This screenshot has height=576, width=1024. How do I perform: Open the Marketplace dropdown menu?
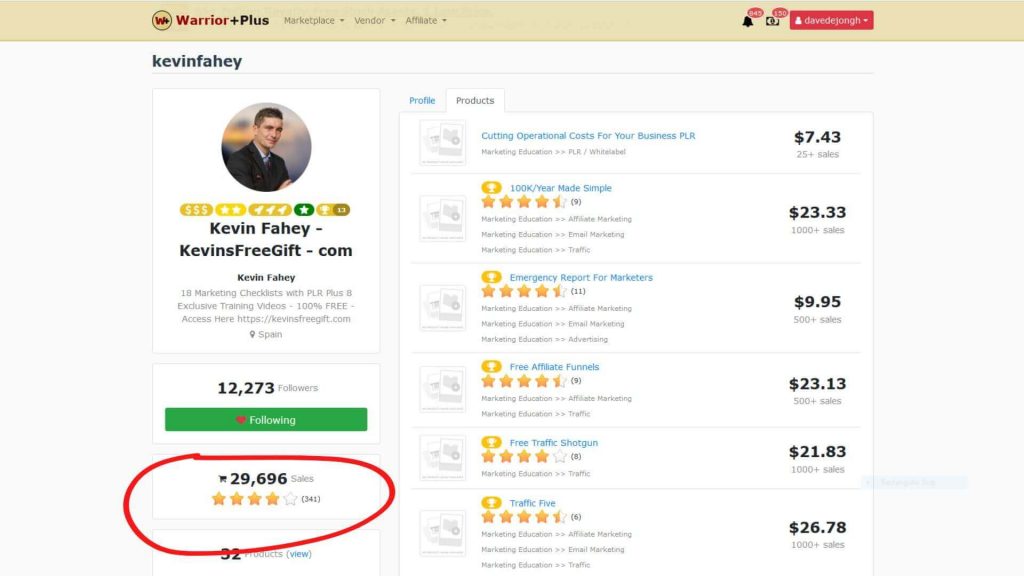click(x=313, y=20)
